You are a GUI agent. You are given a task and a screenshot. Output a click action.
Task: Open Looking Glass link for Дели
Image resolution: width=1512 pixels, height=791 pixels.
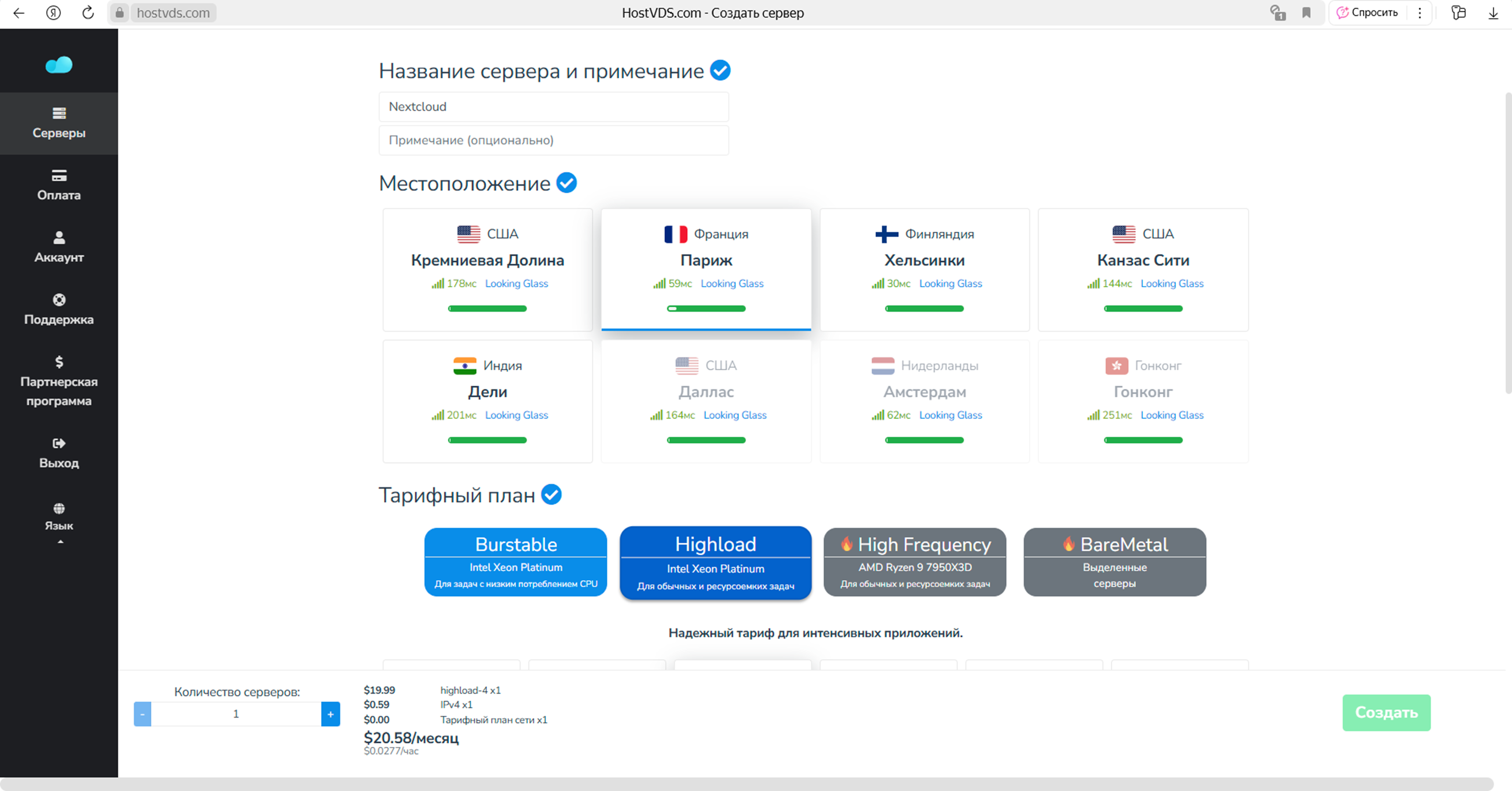click(516, 415)
